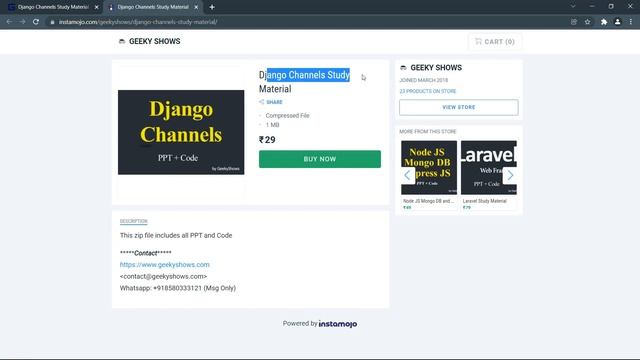Show previous product in store carousel
This screenshot has width=640, height=360.
coord(407,176)
